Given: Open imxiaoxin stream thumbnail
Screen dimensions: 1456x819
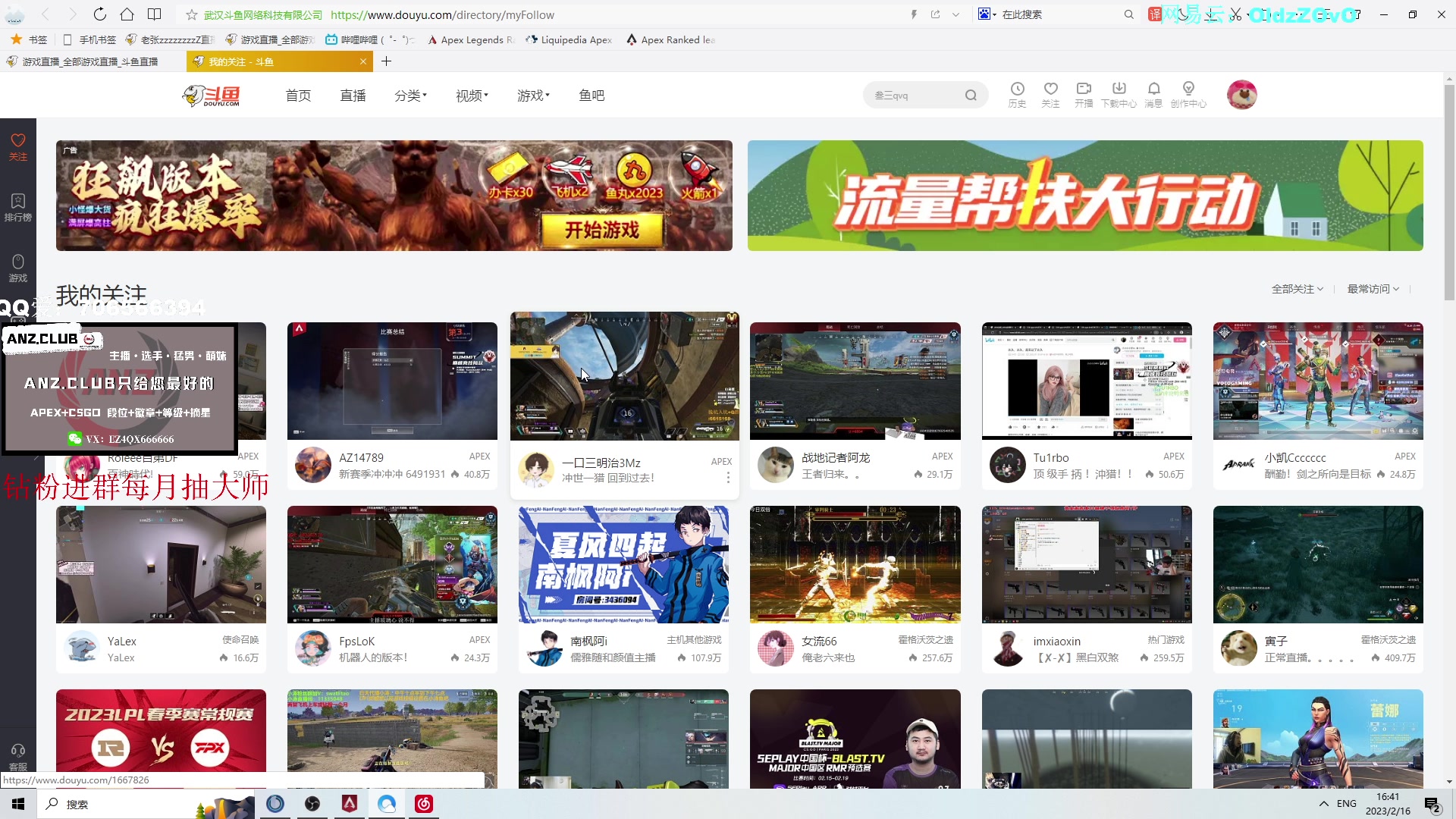Looking at the screenshot, I should click(1087, 564).
